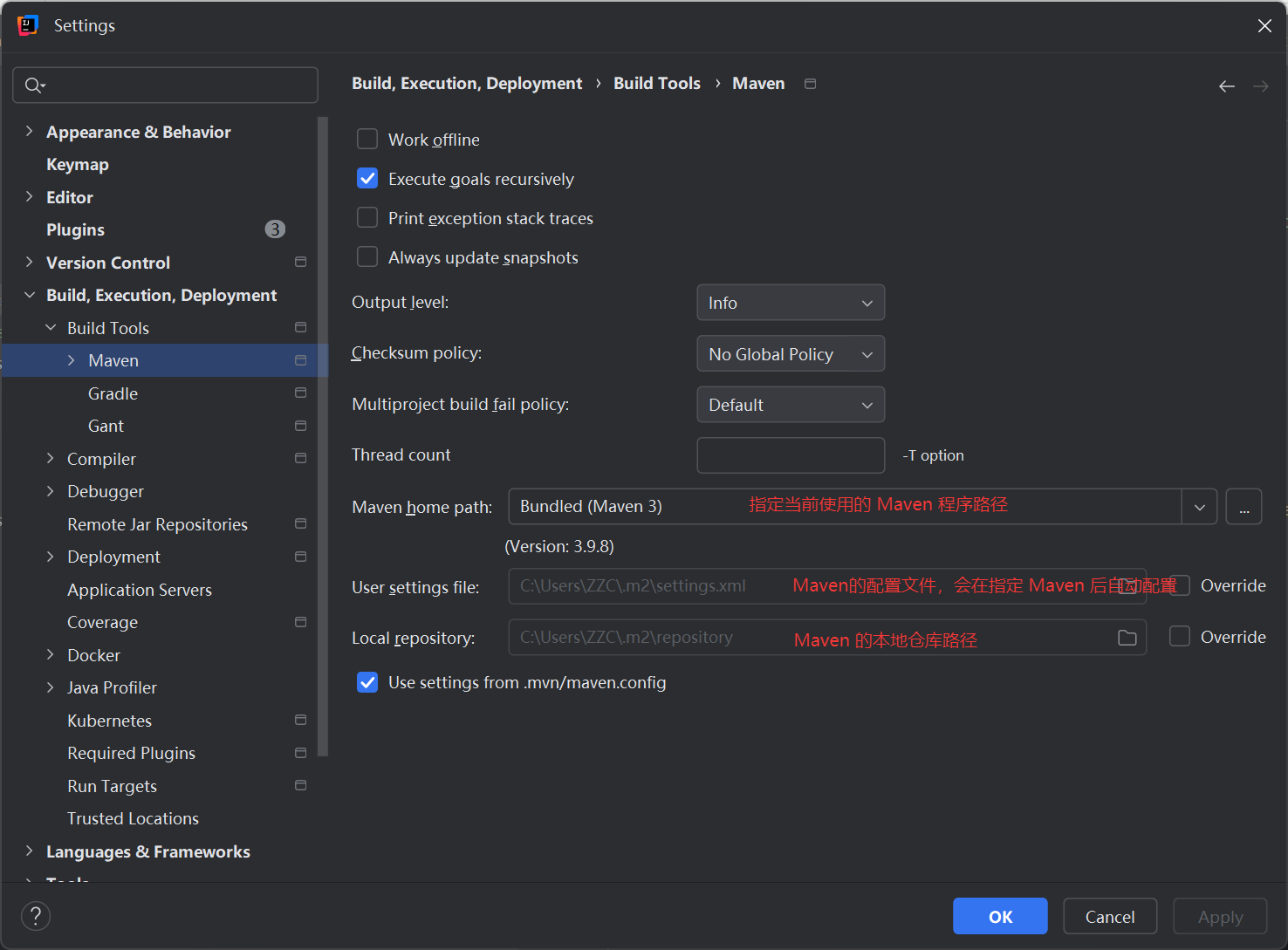Viewport: 1288px width, 950px height.
Task: Open the Maven home path dropdown arrow
Action: [x=1200, y=507]
